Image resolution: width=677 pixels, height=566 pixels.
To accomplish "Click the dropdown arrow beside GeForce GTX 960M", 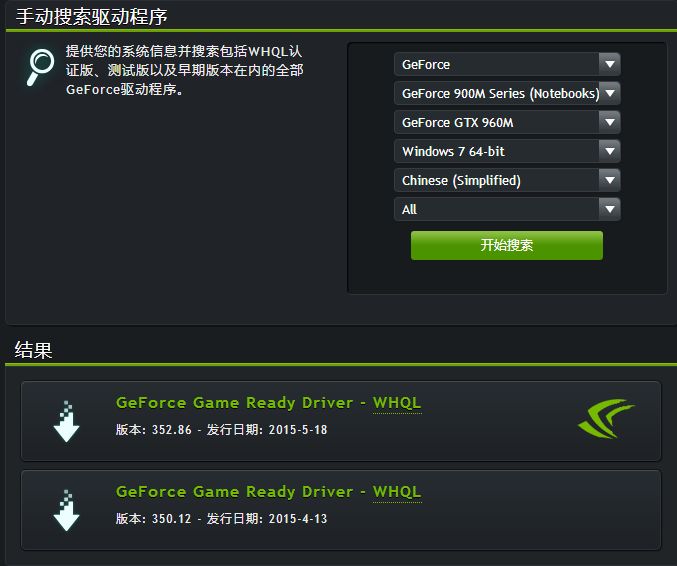I will click(610, 122).
